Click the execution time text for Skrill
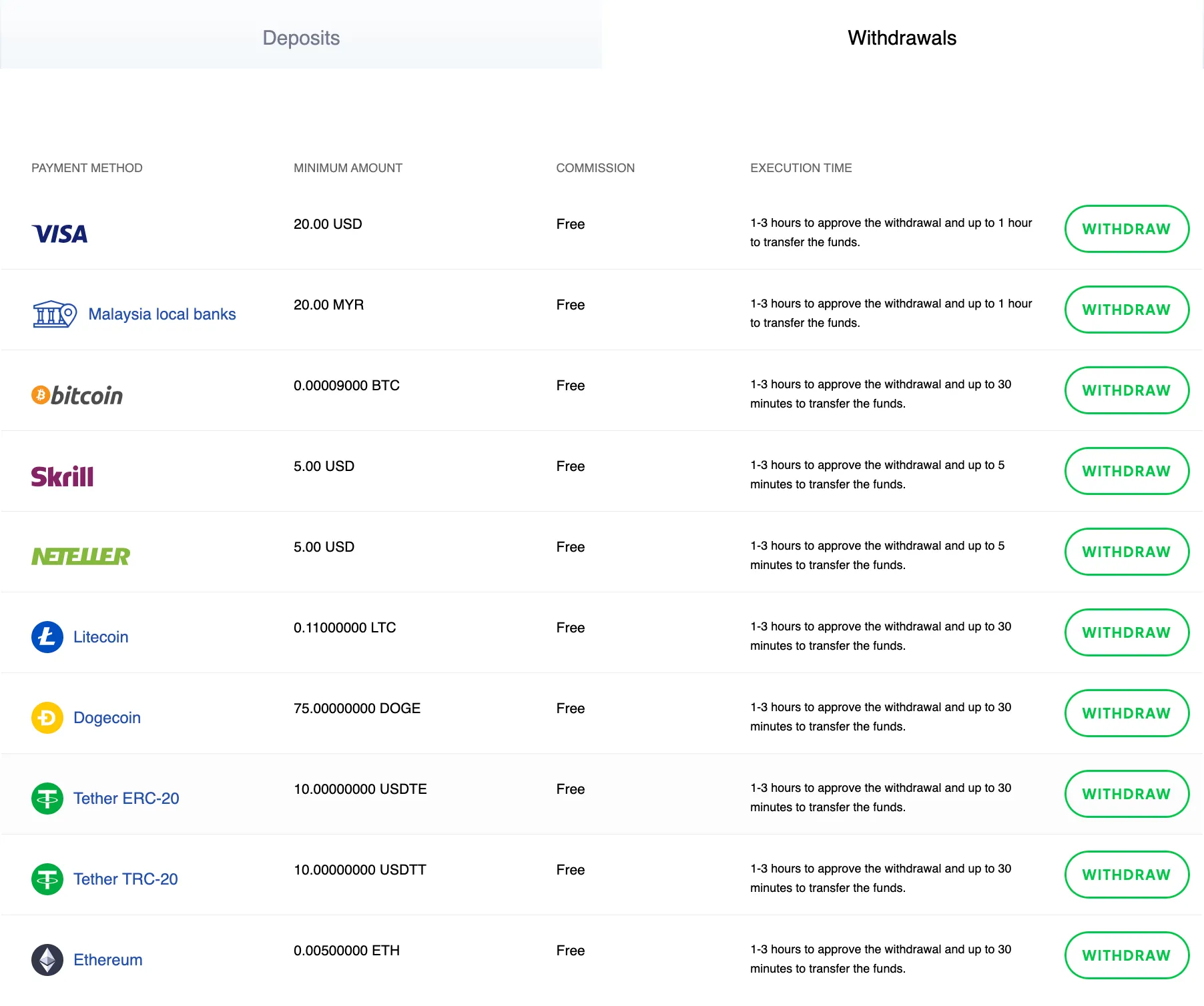The image size is (1204, 1006). tap(877, 474)
